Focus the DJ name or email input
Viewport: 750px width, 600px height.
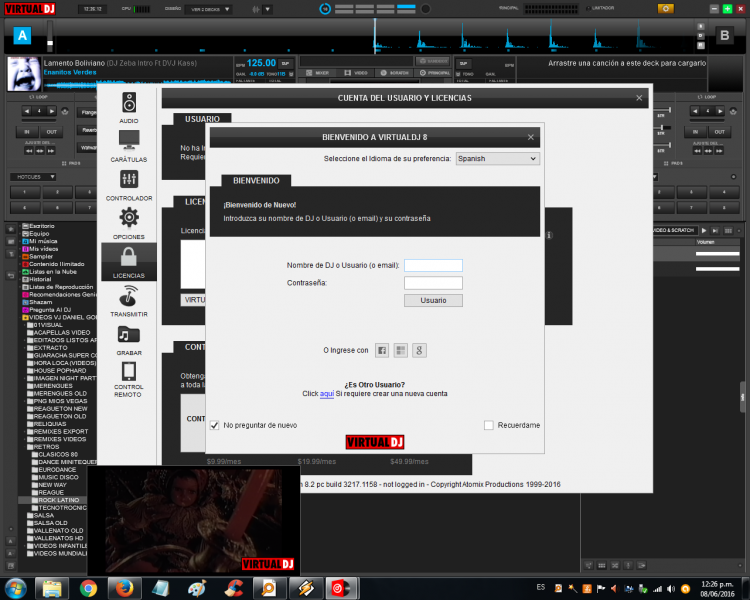point(433,265)
